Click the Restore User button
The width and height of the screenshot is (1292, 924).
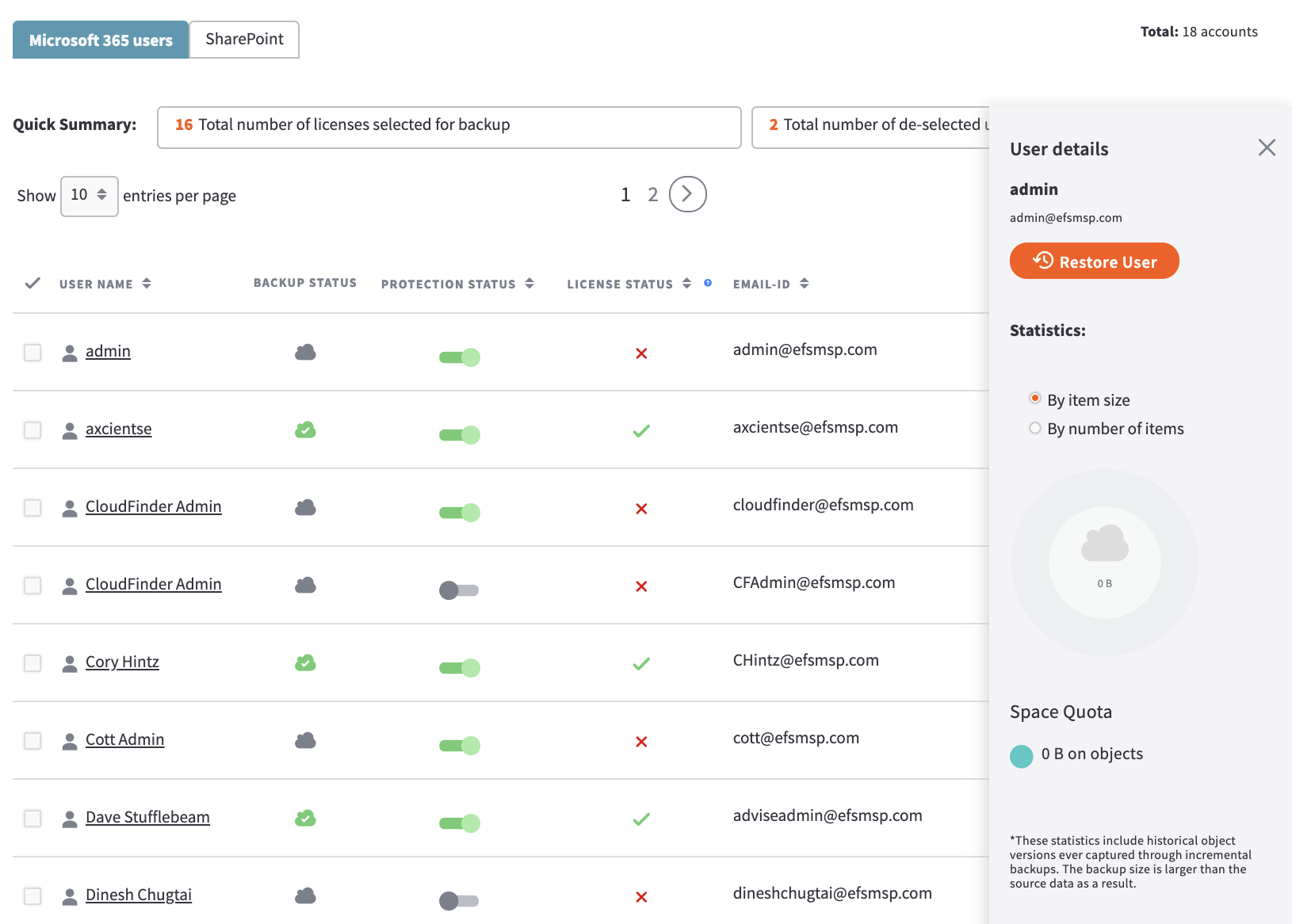(x=1094, y=261)
